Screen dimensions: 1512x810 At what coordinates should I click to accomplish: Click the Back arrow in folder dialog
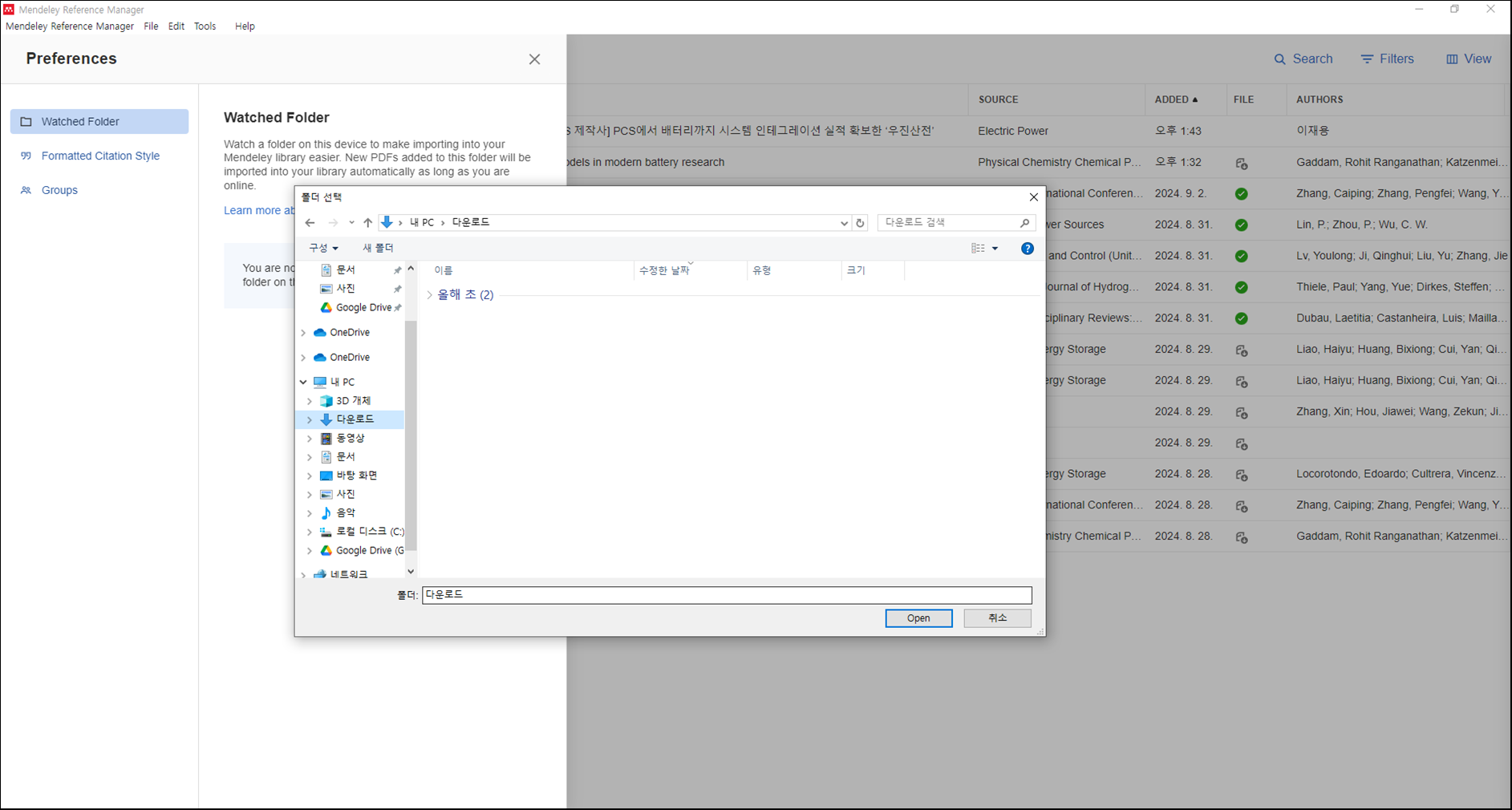pyautogui.click(x=310, y=223)
